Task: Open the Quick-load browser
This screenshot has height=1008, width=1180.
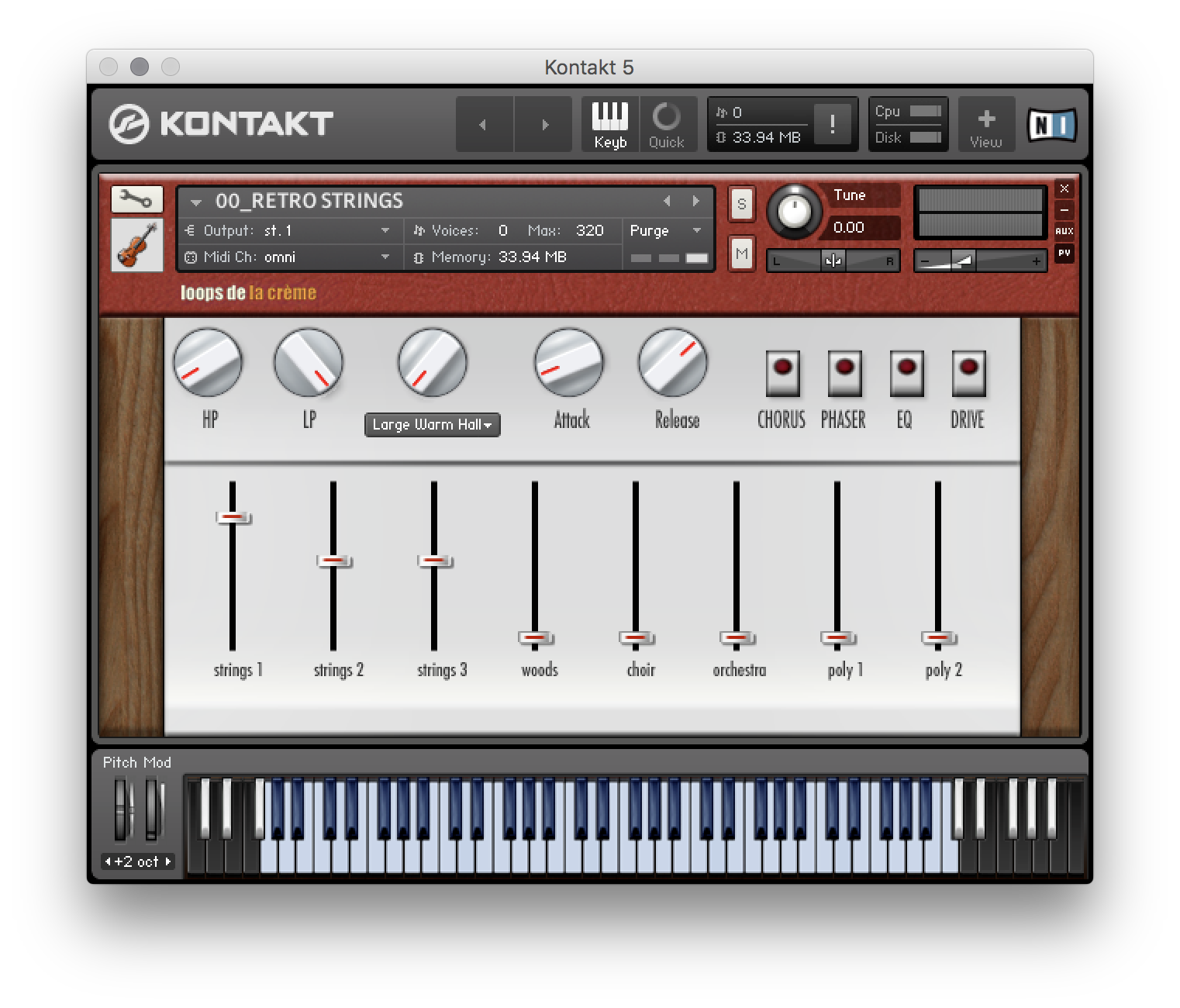Action: tap(666, 124)
